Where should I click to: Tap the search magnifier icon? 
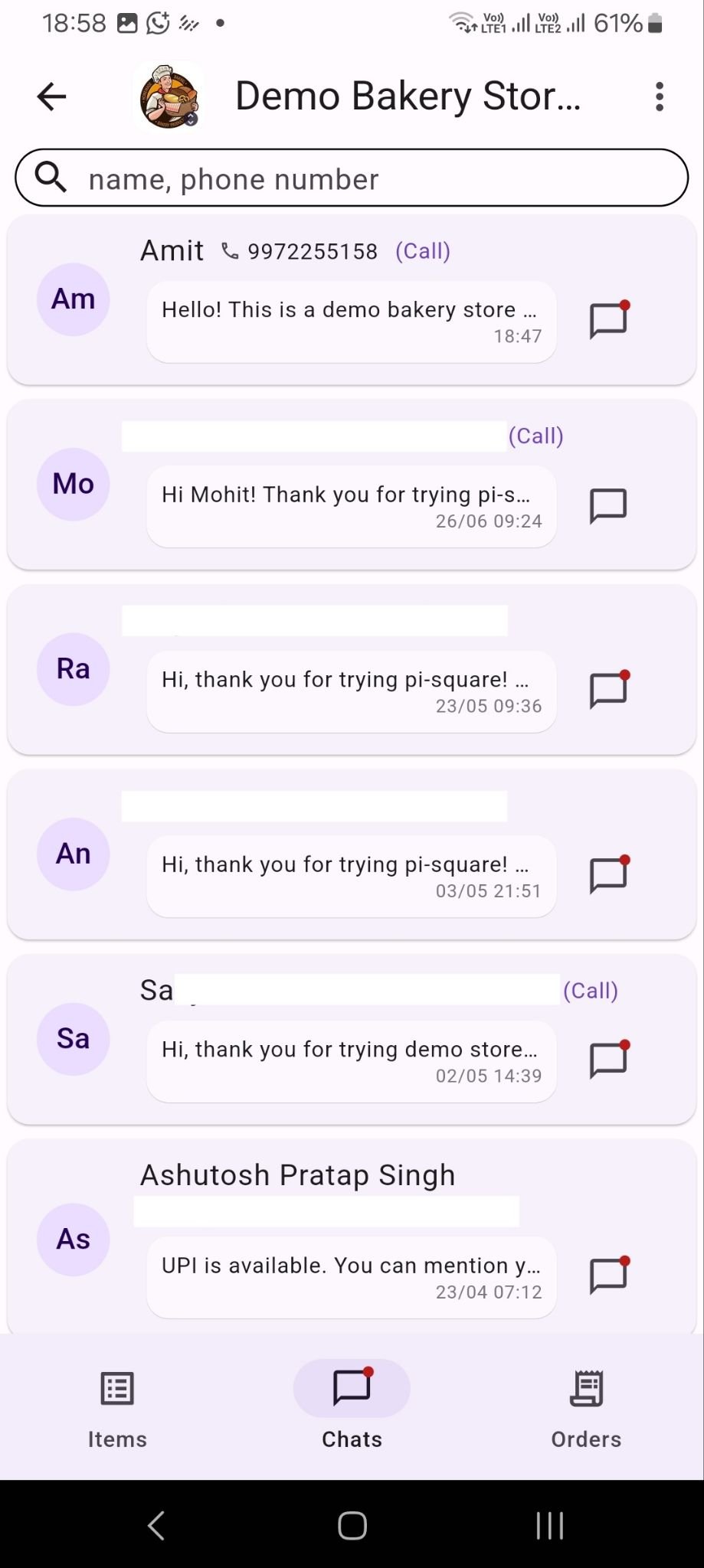(51, 178)
